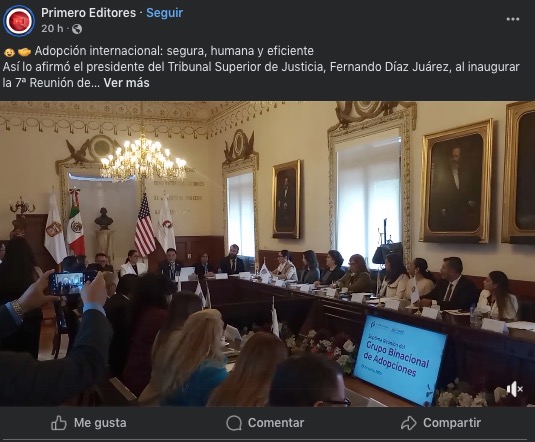535x442 pixels.
Task: Share the post with Compartir
Action: pos(440,423)
